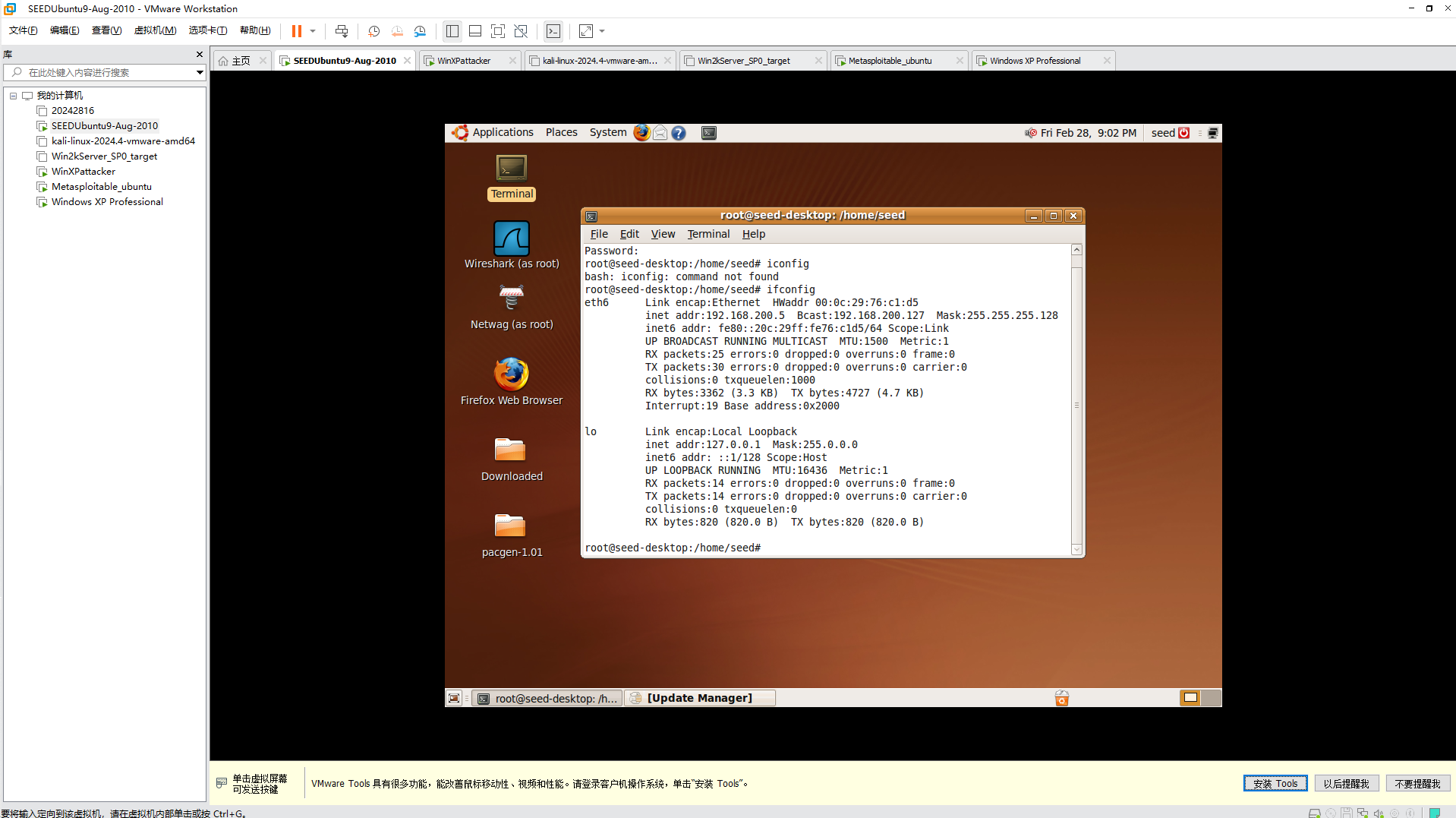The image size is (1456, 818).
Task: Toggle the console view icon
Action: [553, 31]
